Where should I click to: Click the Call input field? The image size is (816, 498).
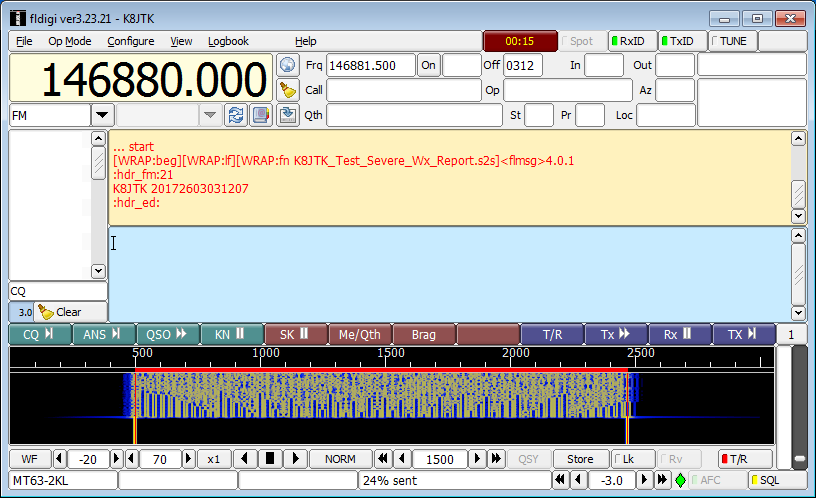pos(404,90)
